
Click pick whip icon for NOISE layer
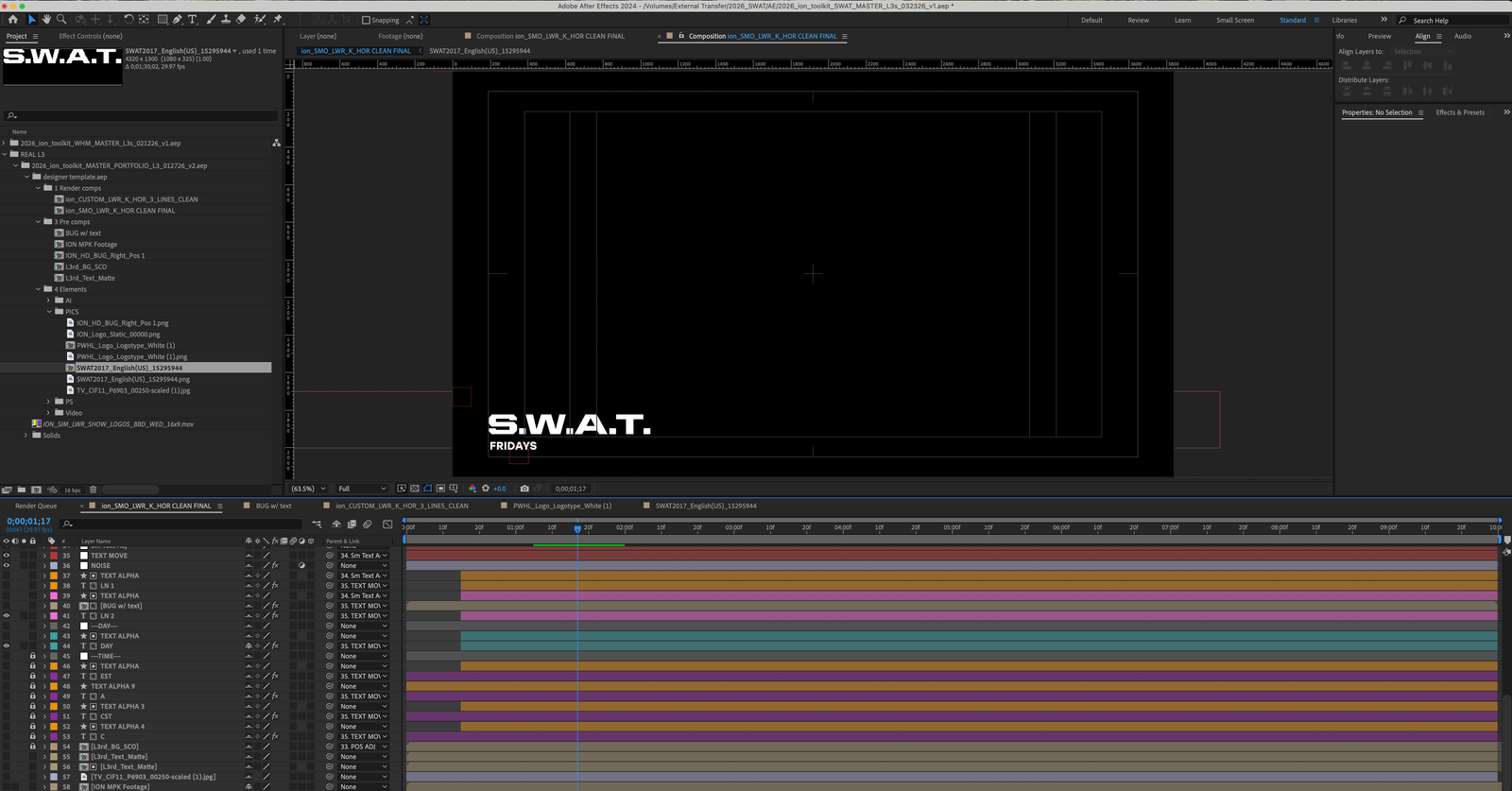click(x=330, y=565)
